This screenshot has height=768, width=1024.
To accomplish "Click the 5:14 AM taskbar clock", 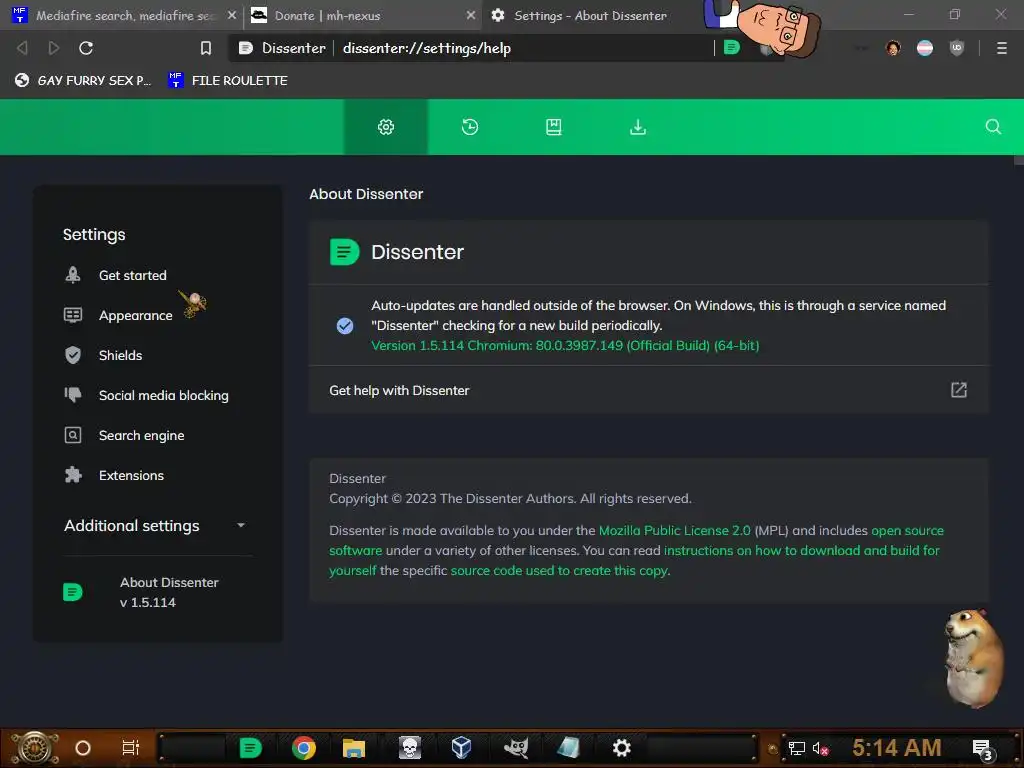I will pyautogui.click(x=897, y=748).
